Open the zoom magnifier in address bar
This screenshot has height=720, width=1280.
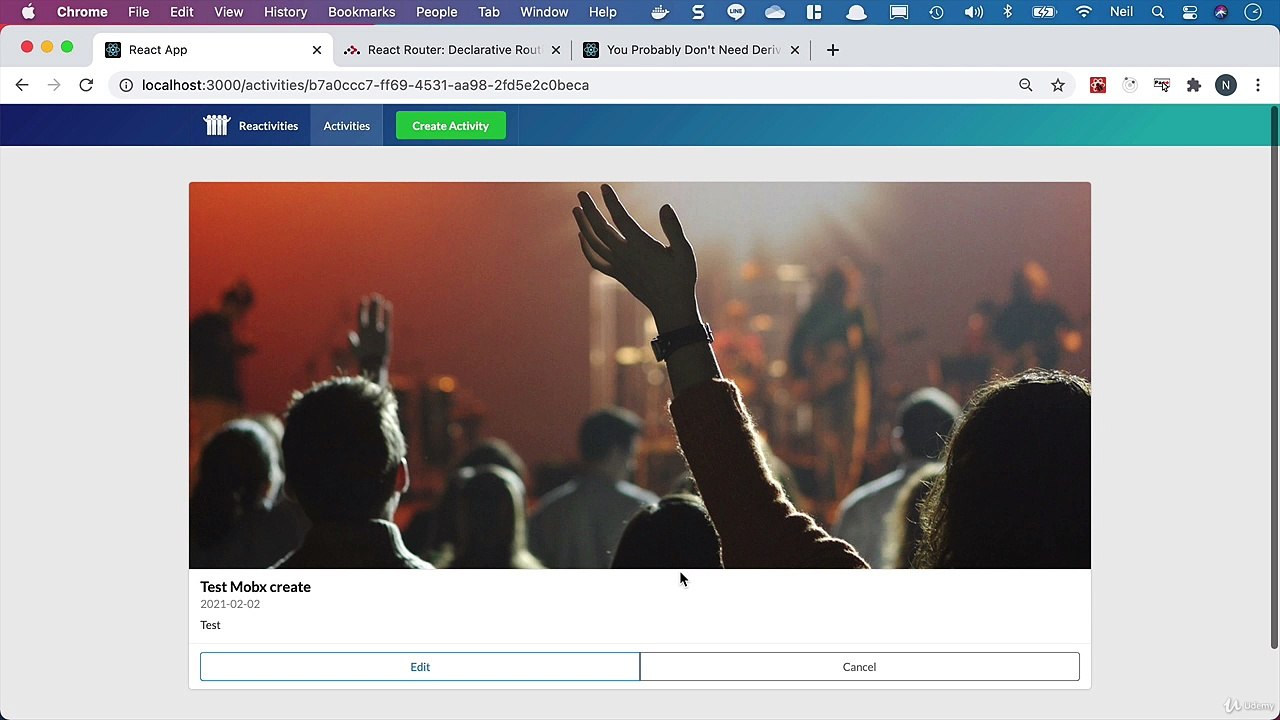pyautogui.click(x=1025, y=85)
